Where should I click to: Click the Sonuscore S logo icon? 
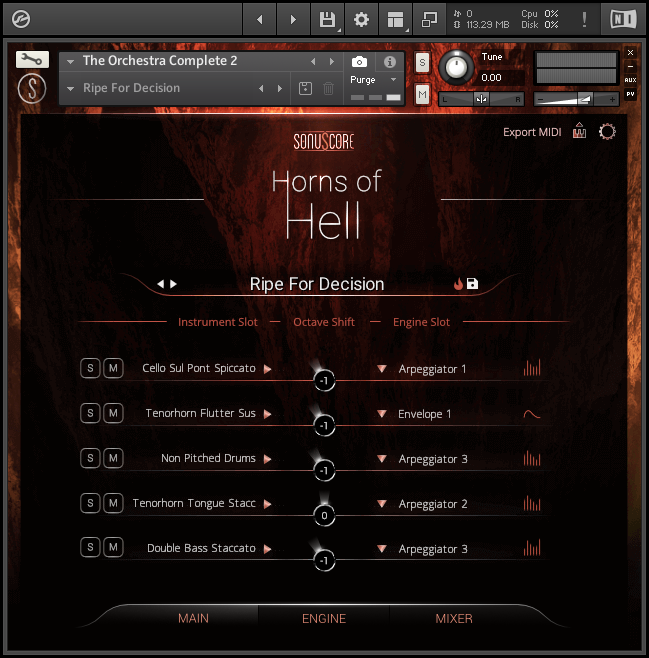coord(32,89)
